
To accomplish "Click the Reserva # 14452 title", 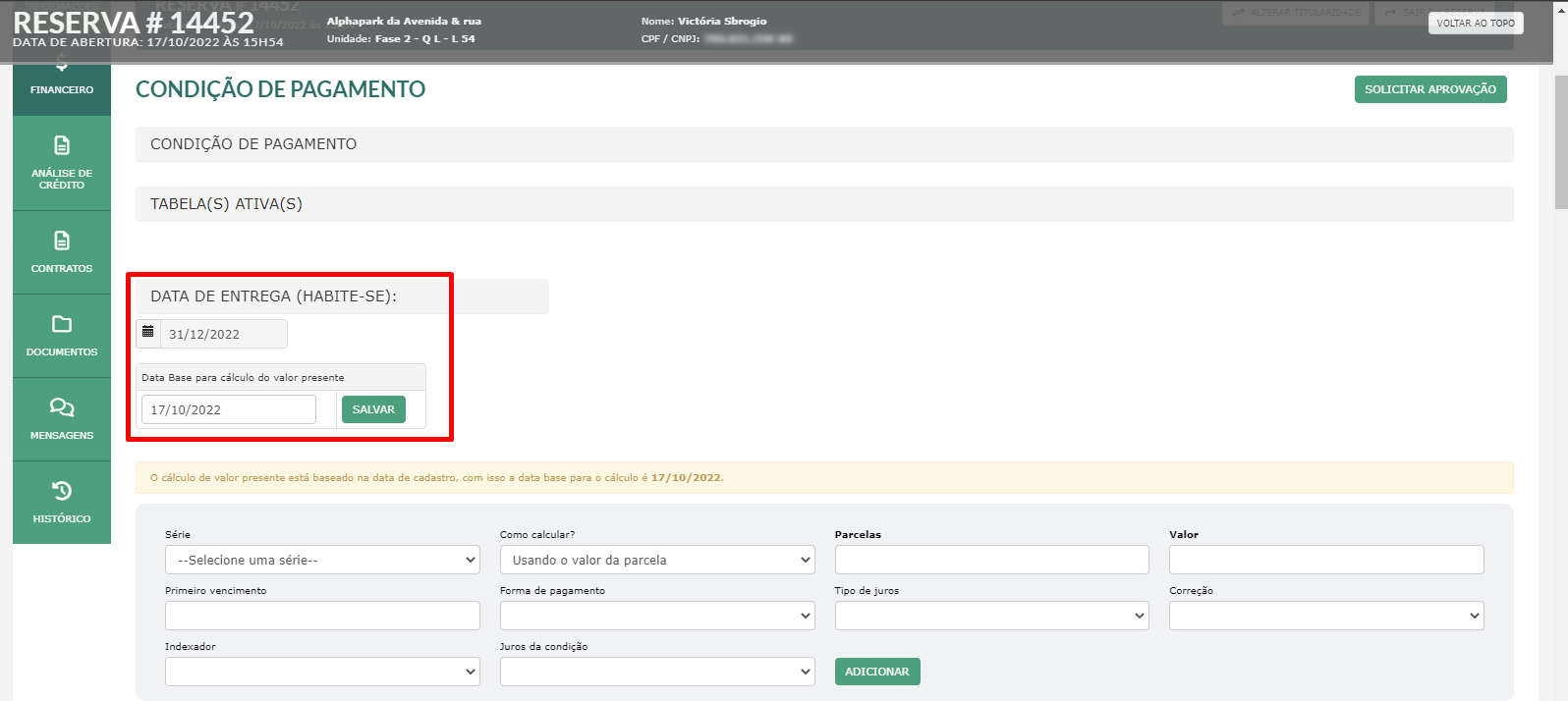I will pyautogui.click(x=134, y=22).
